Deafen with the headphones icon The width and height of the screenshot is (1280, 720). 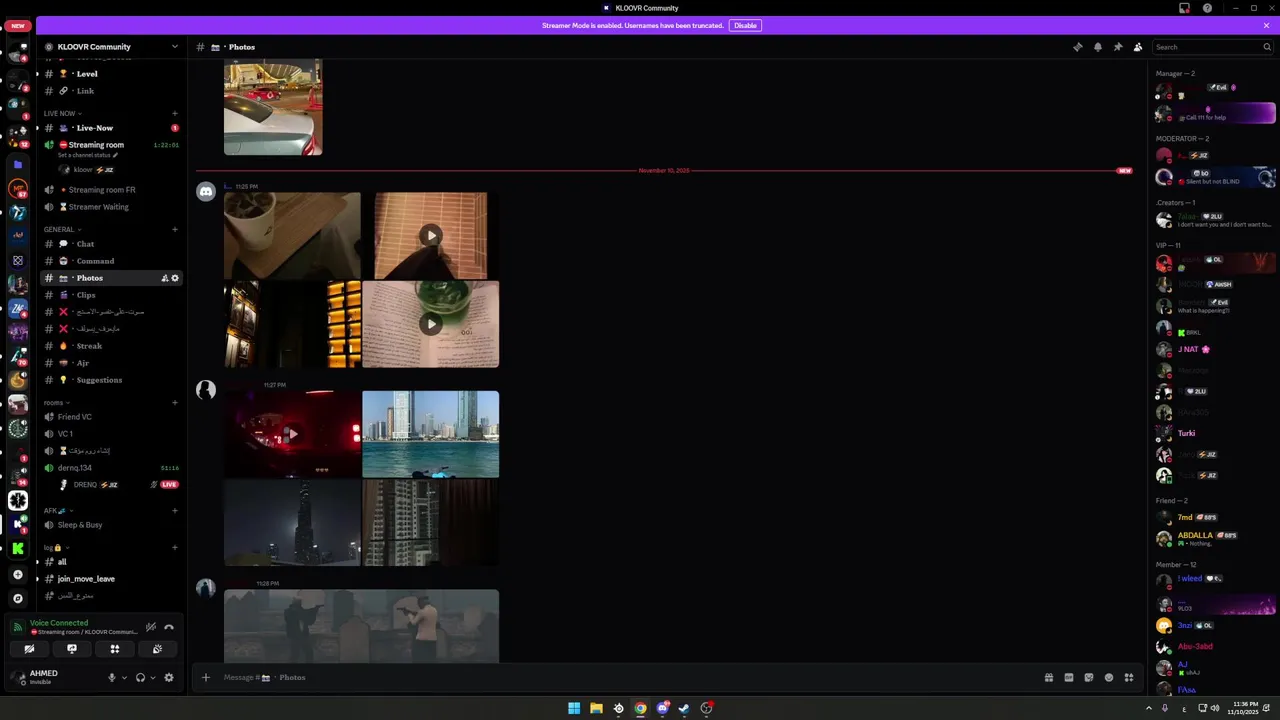pos(140,677)
